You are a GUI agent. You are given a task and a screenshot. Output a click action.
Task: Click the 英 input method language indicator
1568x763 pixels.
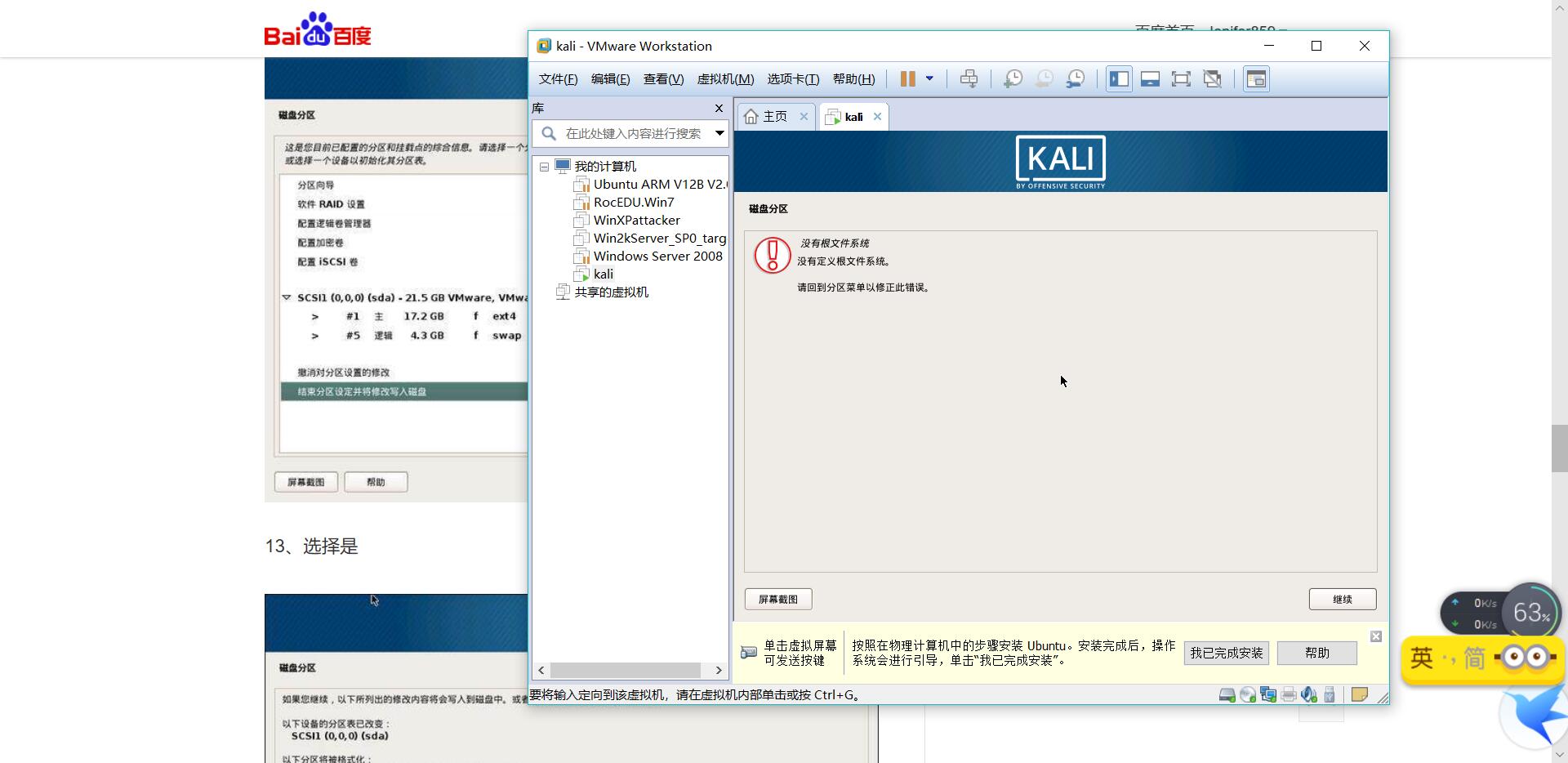tap(1421, 658)
